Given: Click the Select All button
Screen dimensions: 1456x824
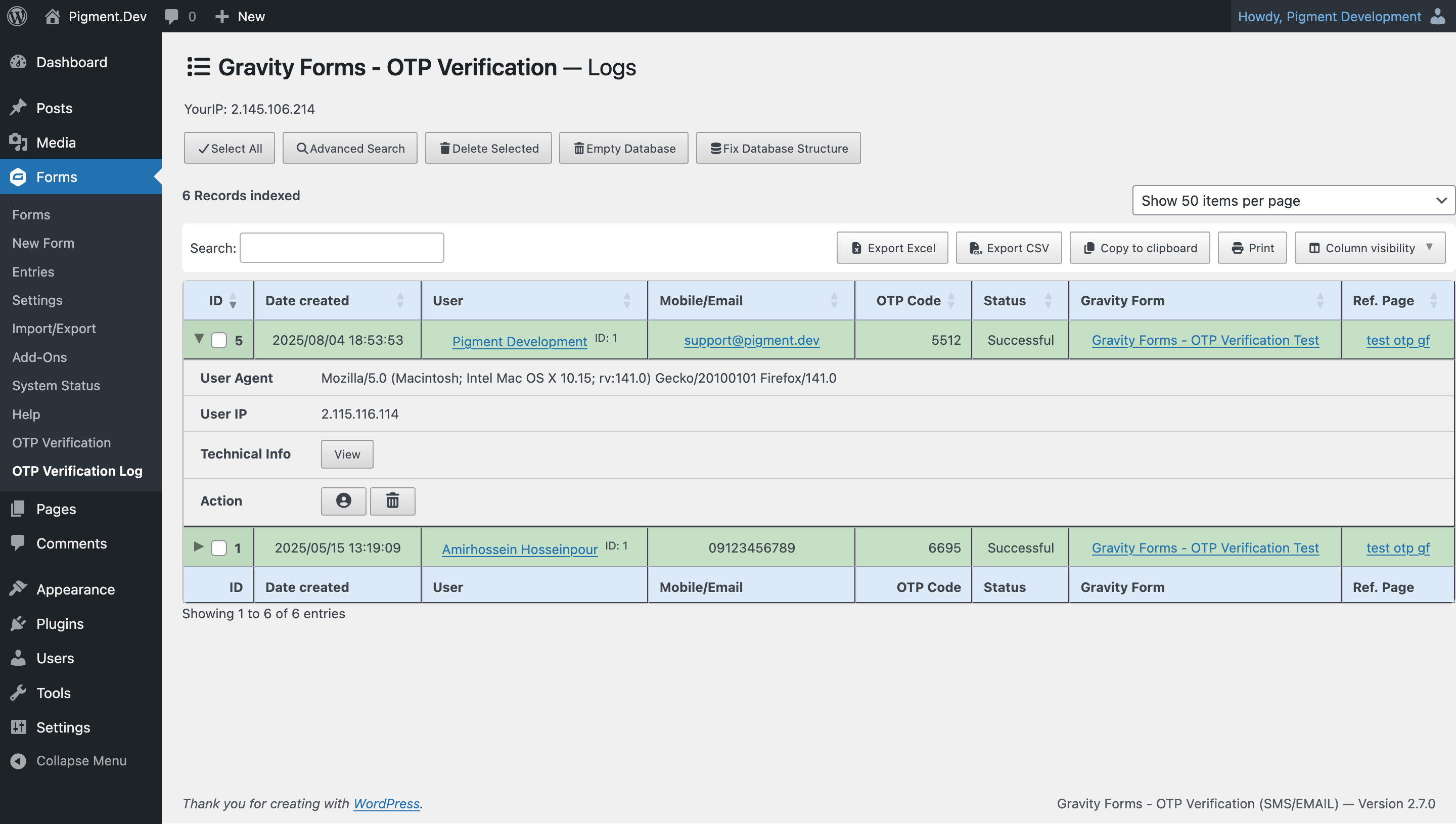Looking at the screenshot, I should pyautogui.click(x=229, y=148).
